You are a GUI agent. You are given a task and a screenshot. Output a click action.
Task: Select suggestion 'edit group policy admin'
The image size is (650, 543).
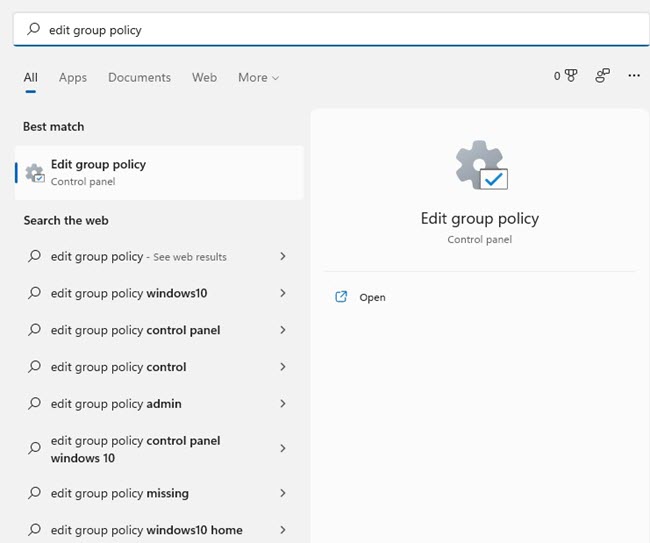[x=159, y=404]
